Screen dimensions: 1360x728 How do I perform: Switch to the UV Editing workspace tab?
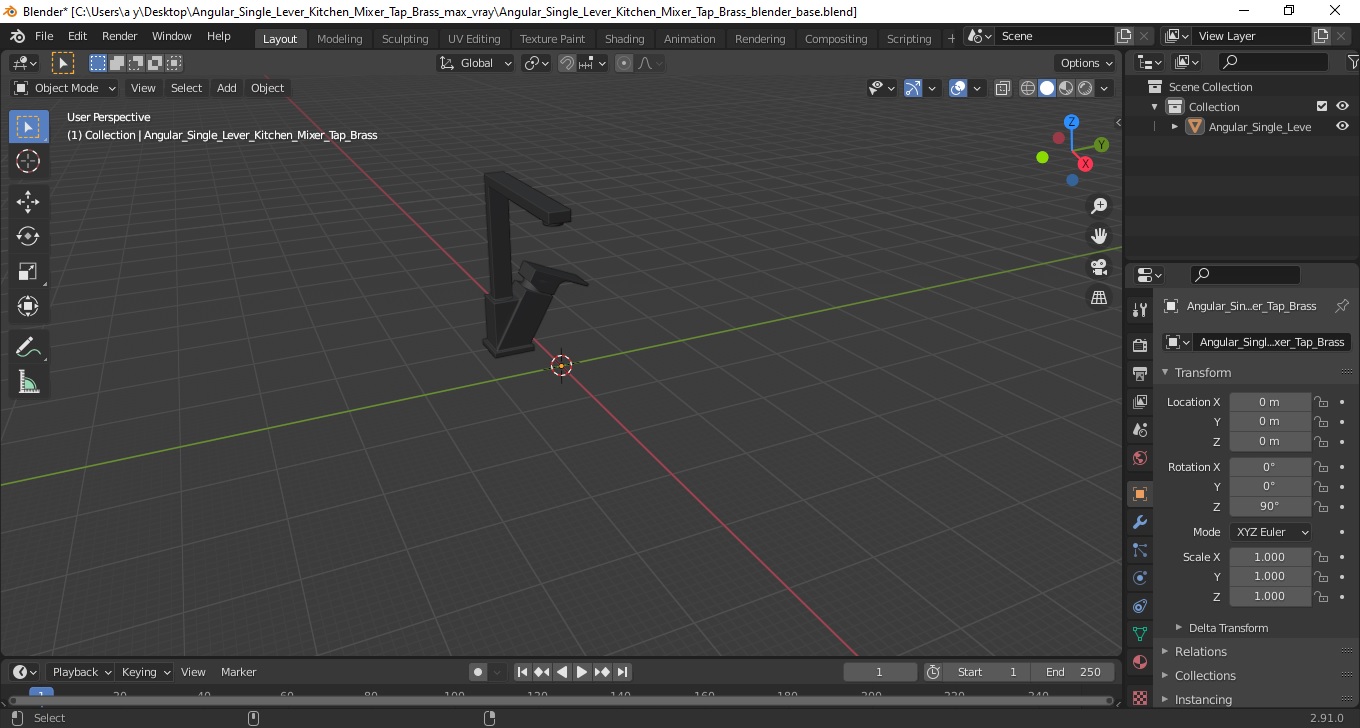click(x=474, y=38)
